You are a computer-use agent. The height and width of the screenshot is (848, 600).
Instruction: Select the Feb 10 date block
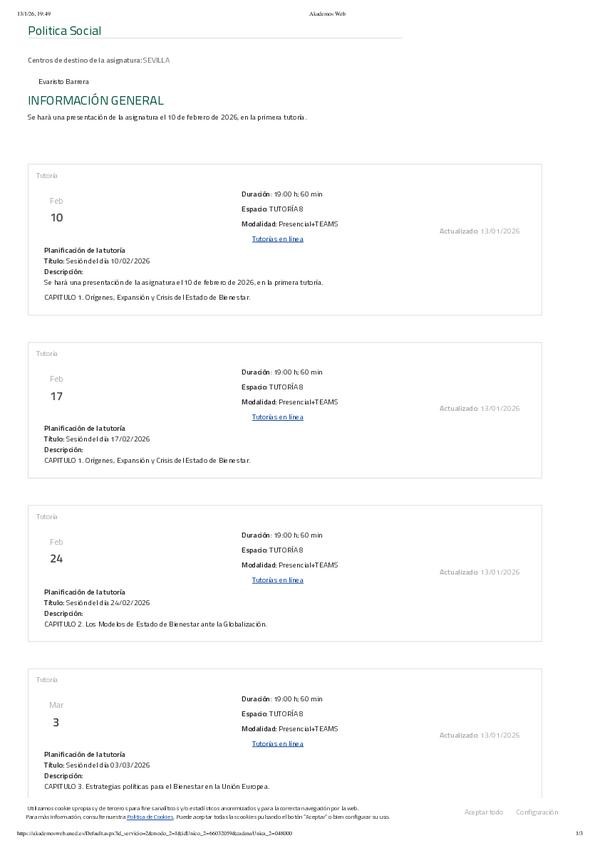(x=56, y=210)
